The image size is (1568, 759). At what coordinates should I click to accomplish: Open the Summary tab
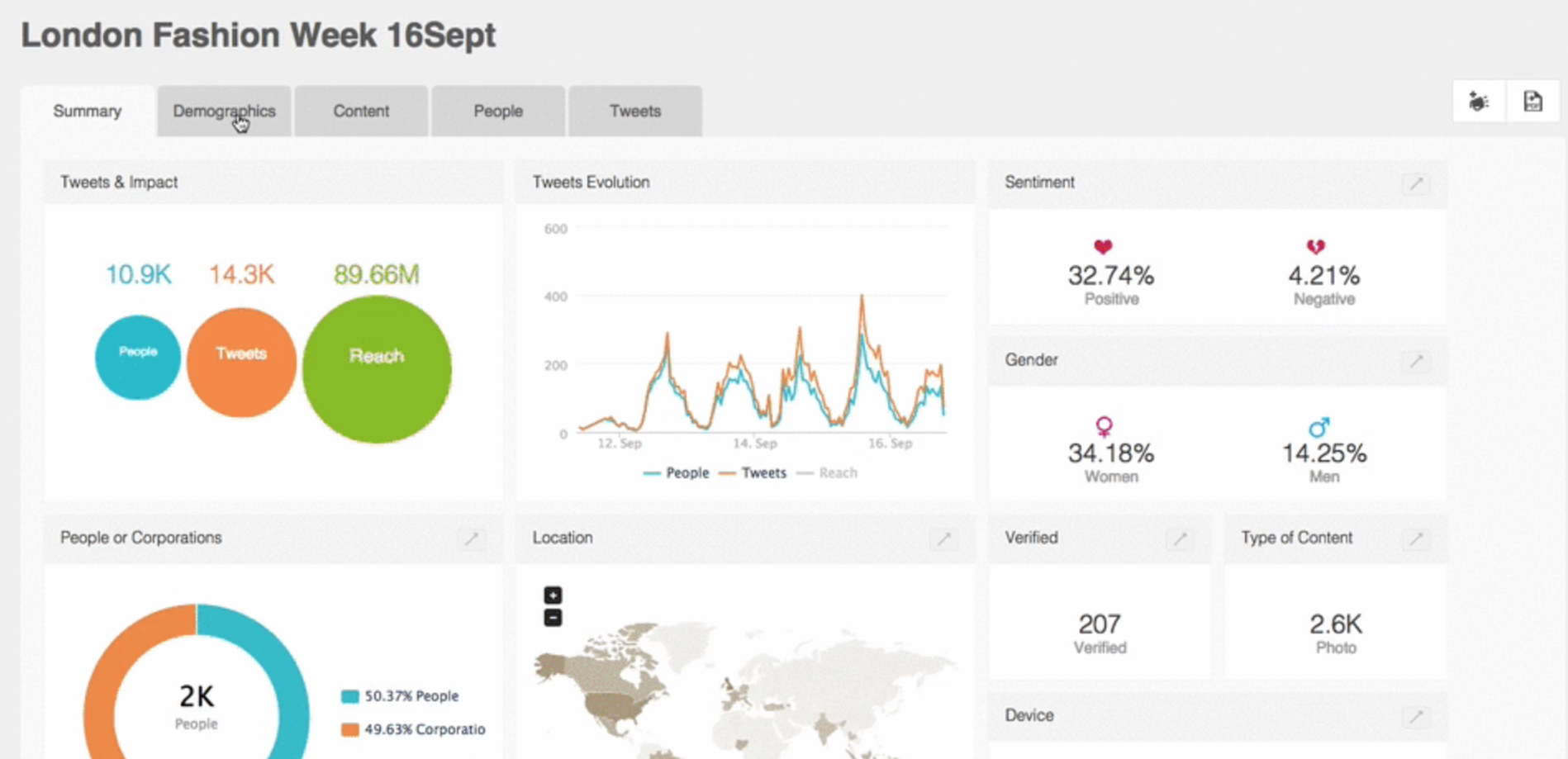88,111
